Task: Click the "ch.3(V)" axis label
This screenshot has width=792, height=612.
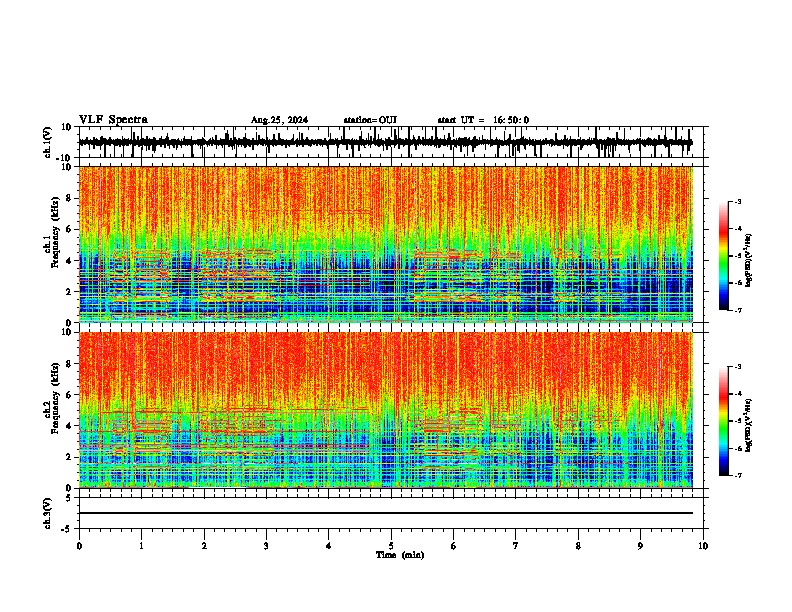Action: (x=47, y=513)
